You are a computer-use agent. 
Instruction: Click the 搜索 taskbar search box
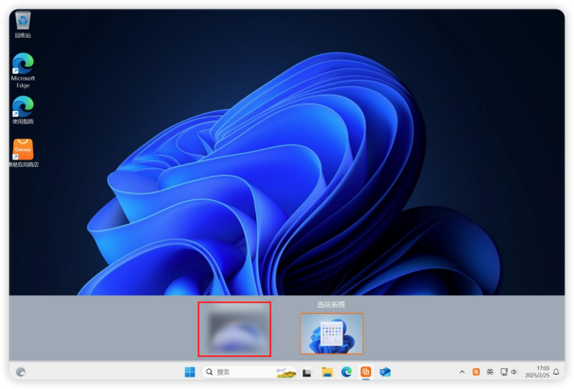pyautogui.click(x=249, y=372)
